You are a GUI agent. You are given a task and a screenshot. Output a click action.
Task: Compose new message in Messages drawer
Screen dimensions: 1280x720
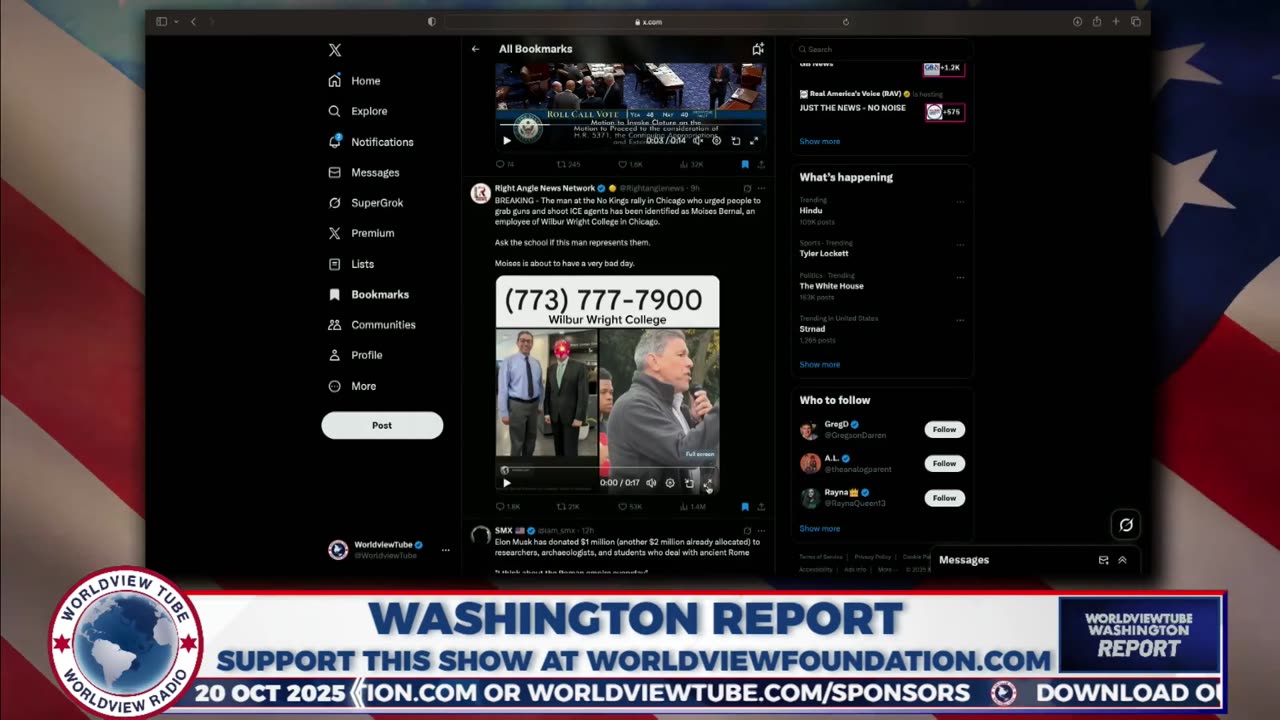point(1104,560)
